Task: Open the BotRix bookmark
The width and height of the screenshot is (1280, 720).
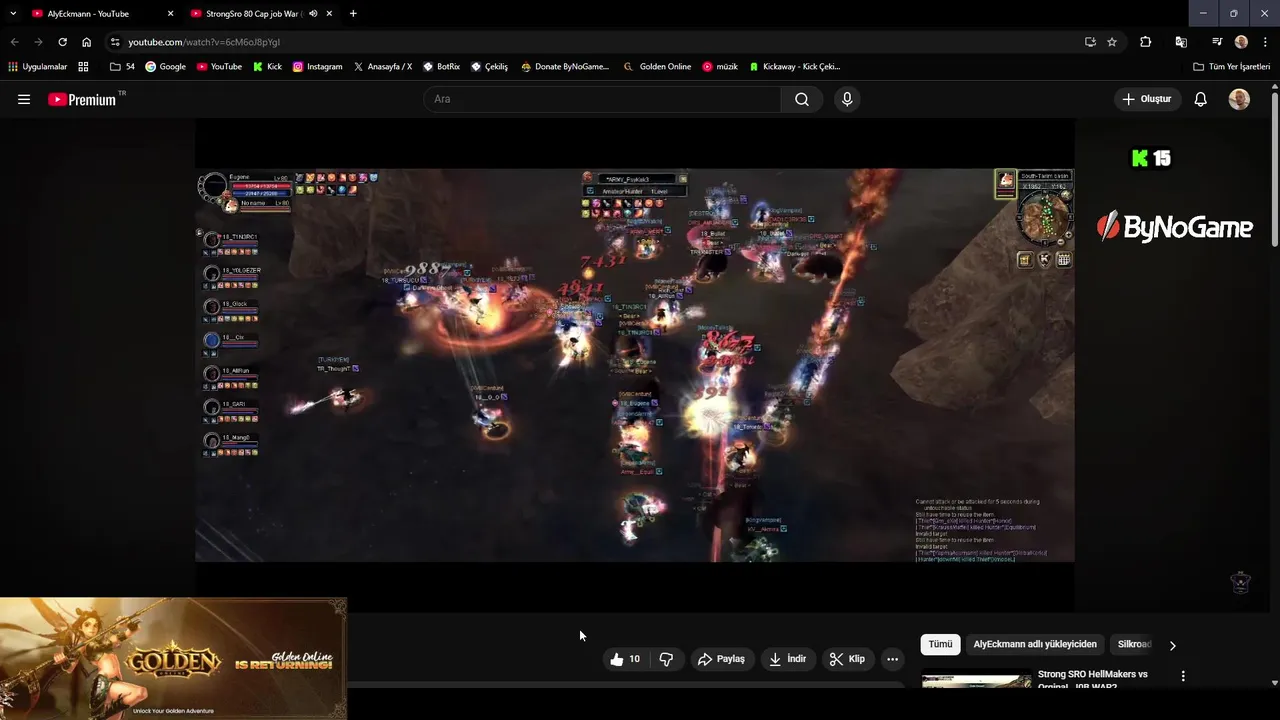Action: [x=441, y=67]
